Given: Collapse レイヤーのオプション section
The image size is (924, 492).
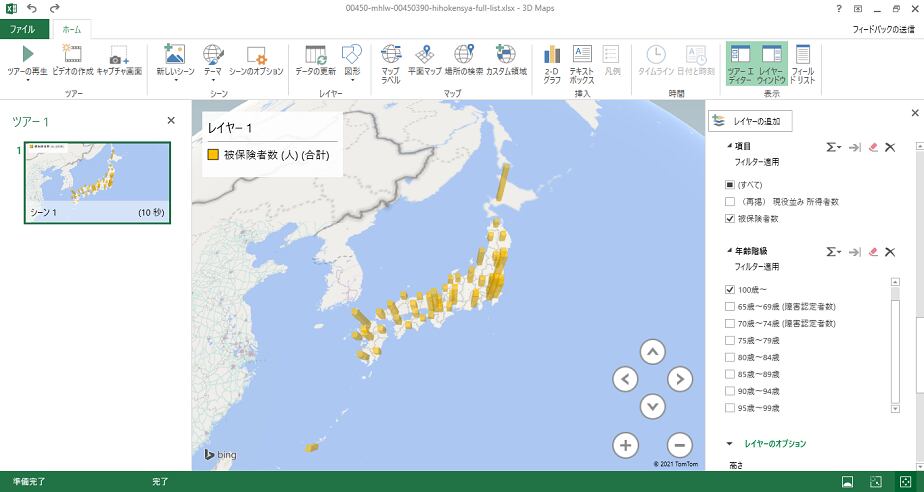Looking at the screenshot, I should (729, 443).
